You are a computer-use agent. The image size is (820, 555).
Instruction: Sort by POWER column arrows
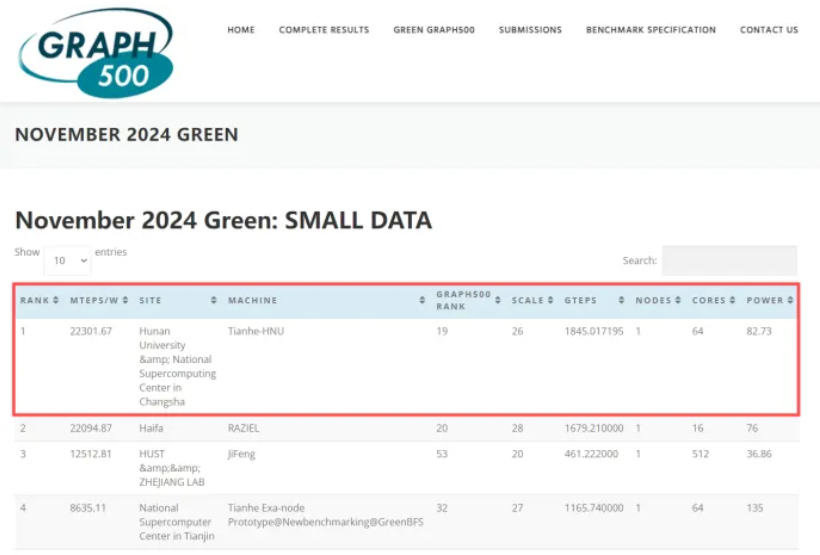791,300
